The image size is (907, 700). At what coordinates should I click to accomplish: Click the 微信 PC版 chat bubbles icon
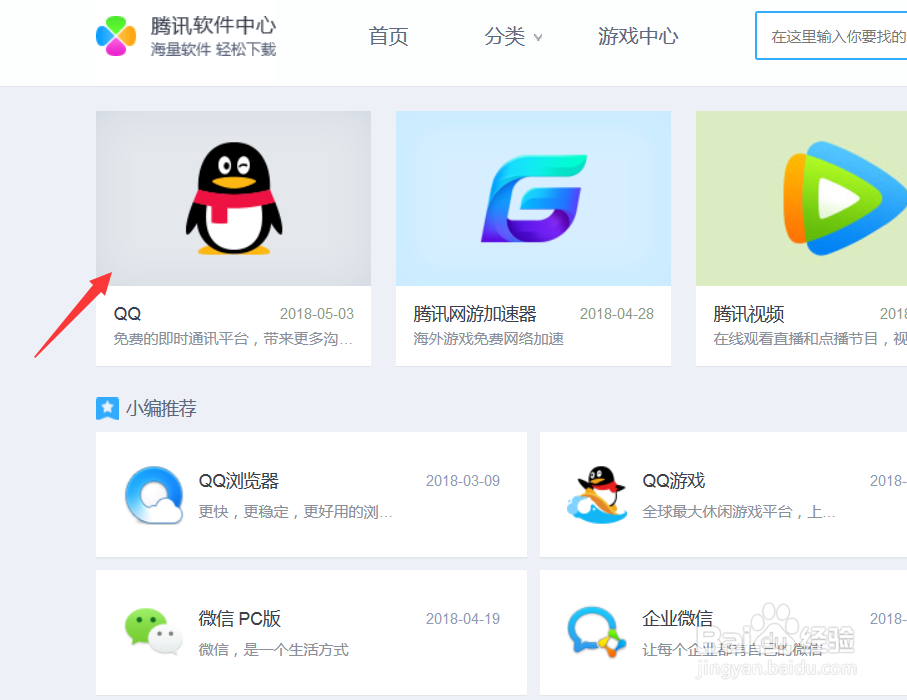154,631
